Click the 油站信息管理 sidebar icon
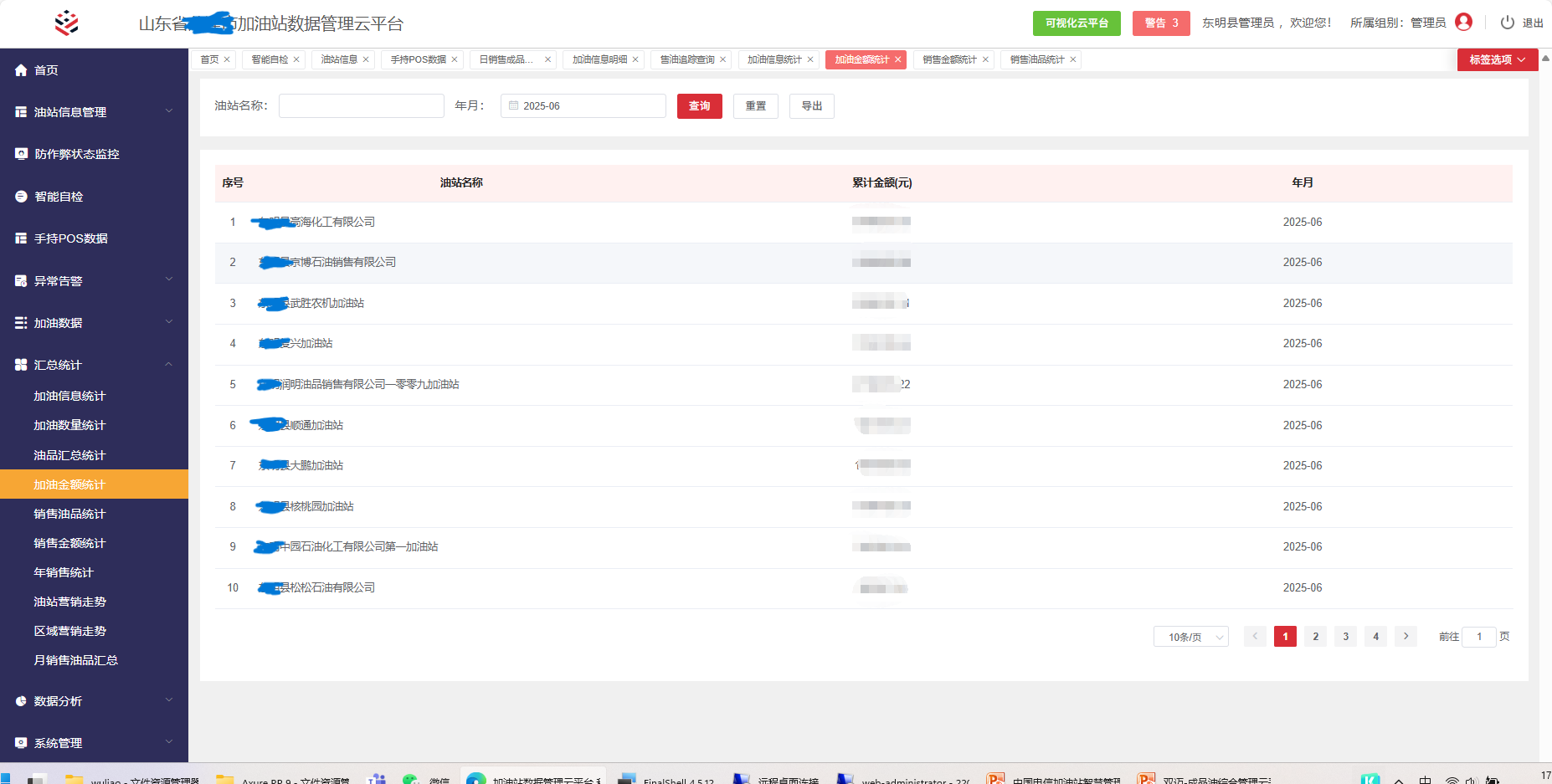This screenshot has height=784, width=1552. (21, 112)
